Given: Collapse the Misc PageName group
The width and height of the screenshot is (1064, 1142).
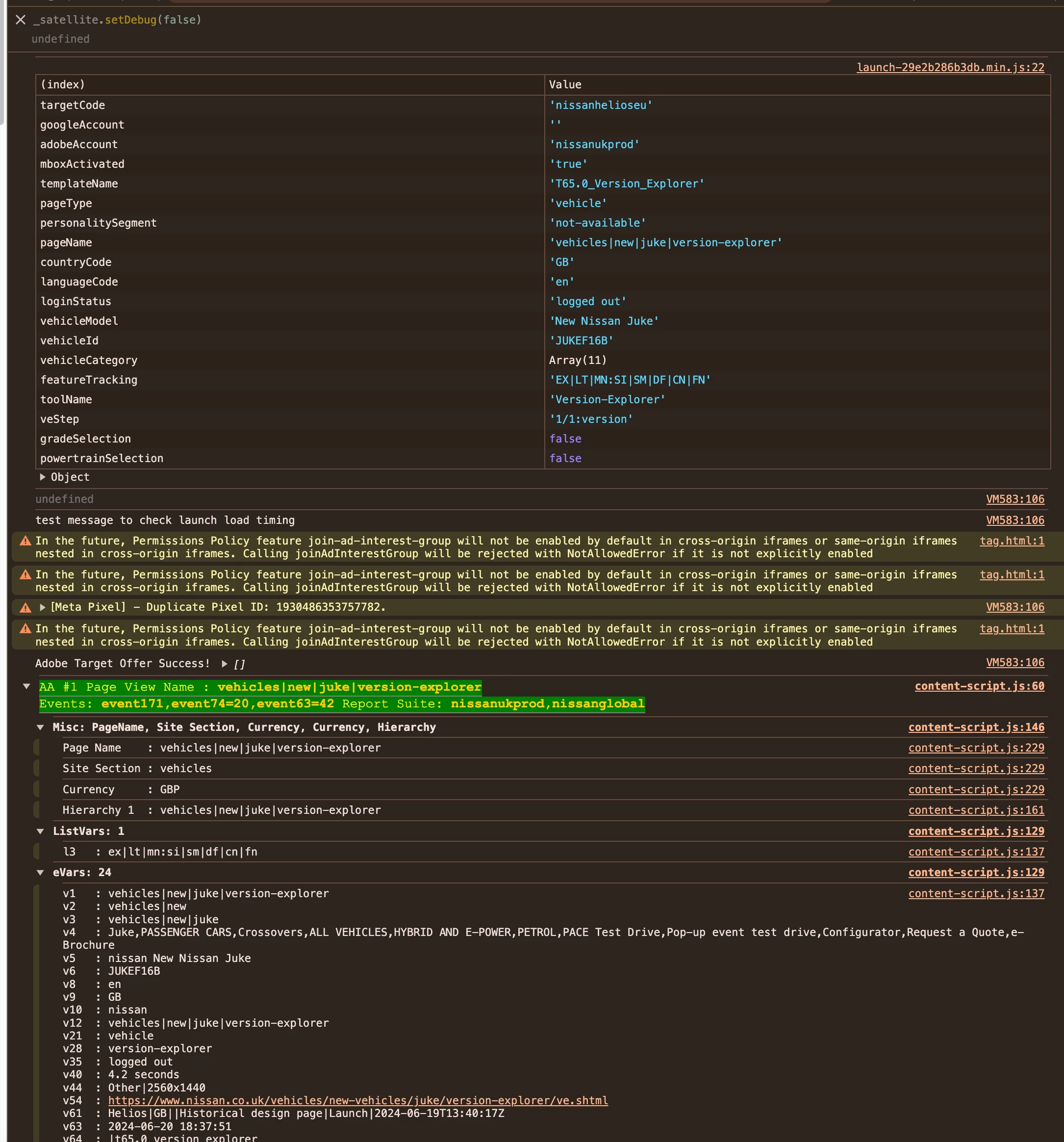Looking at the screenshot, I should click(x=40, y=727).
